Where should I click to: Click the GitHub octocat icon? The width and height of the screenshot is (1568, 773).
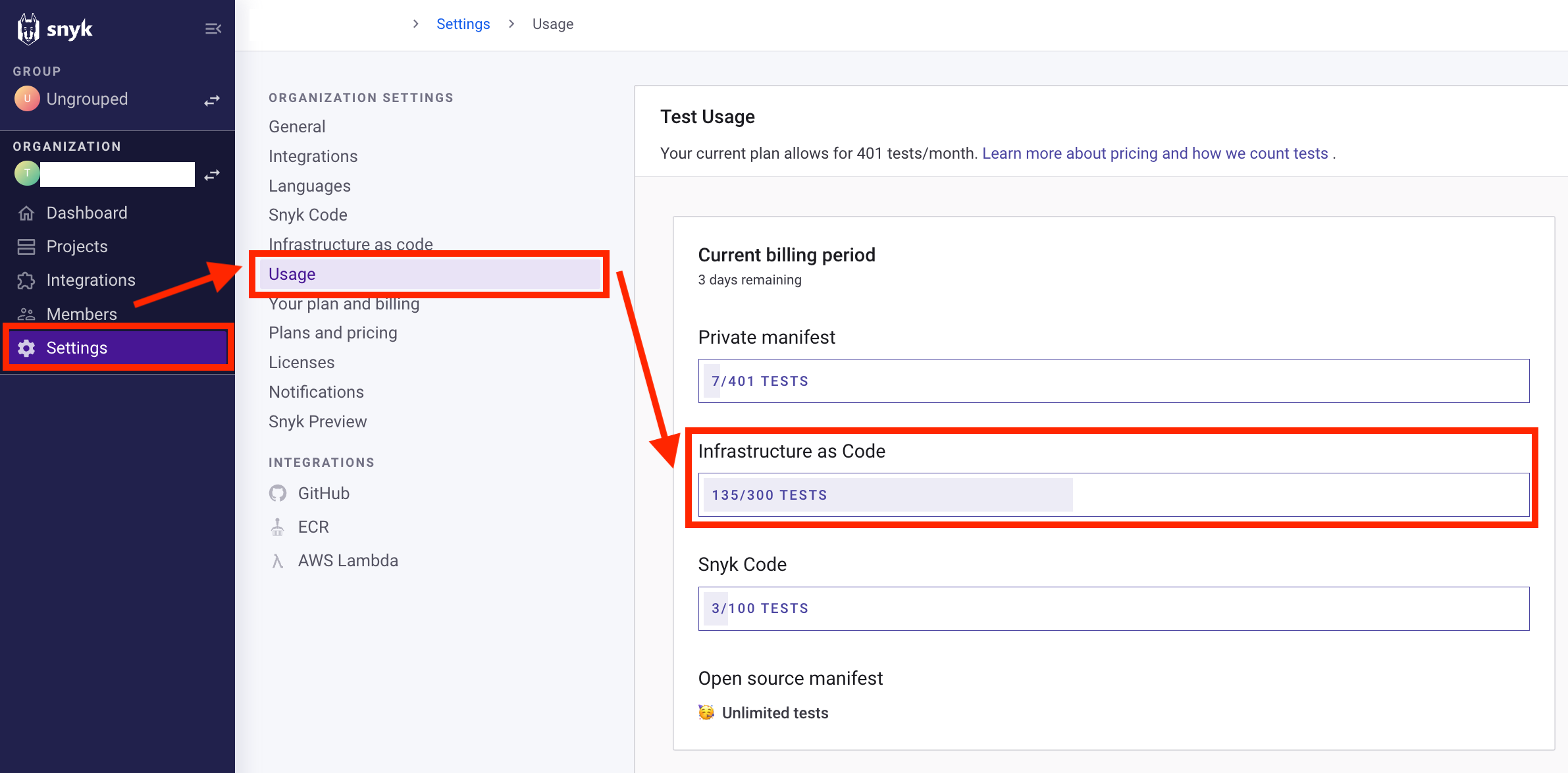click(278, 493)
